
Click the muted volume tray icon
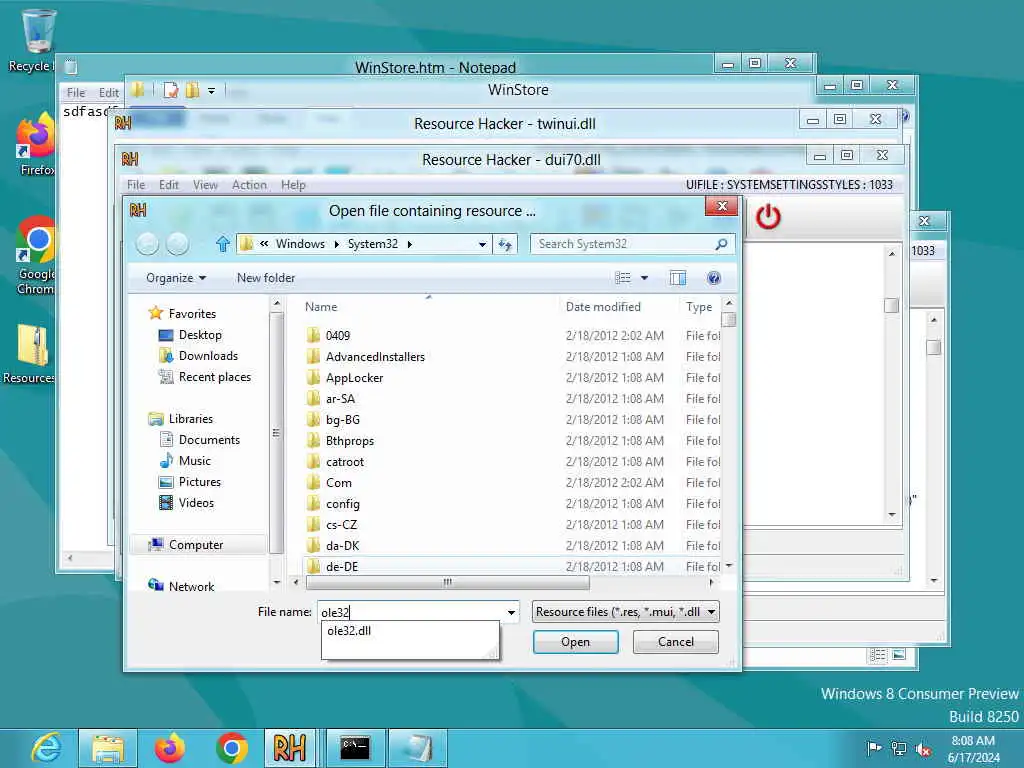pyautogui.click(x=923, y=748)
